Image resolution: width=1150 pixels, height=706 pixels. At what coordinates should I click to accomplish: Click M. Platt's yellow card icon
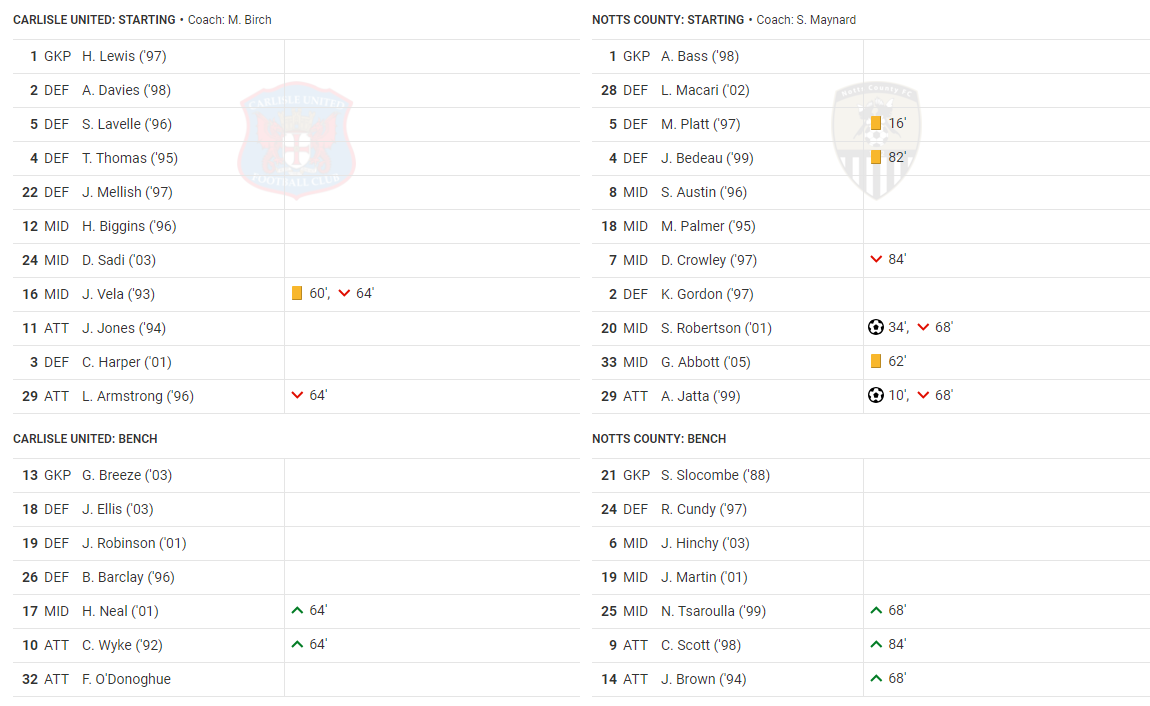(876, 124)
